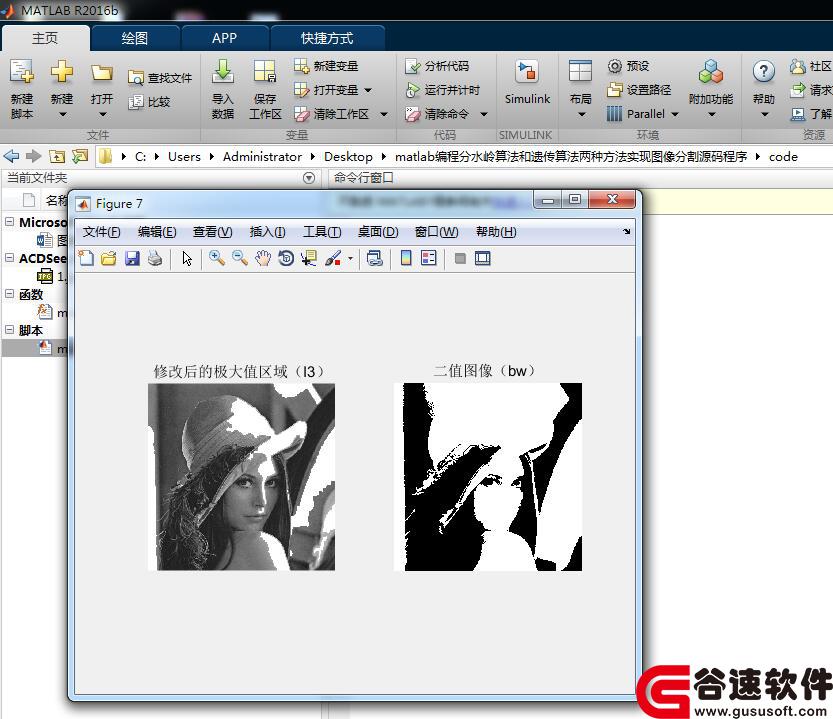Click Insert Colorbar icon in Figure 7
Screen dimensions: 833x719
pyautogui.click(x=406, y=259)
